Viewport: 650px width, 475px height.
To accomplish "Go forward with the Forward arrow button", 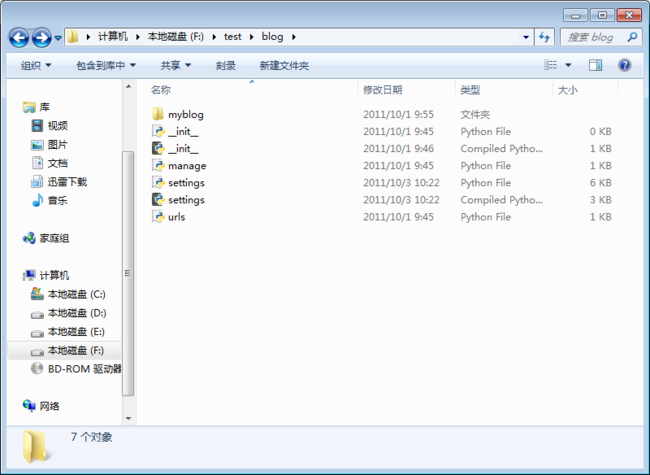I will coord(42,38).
